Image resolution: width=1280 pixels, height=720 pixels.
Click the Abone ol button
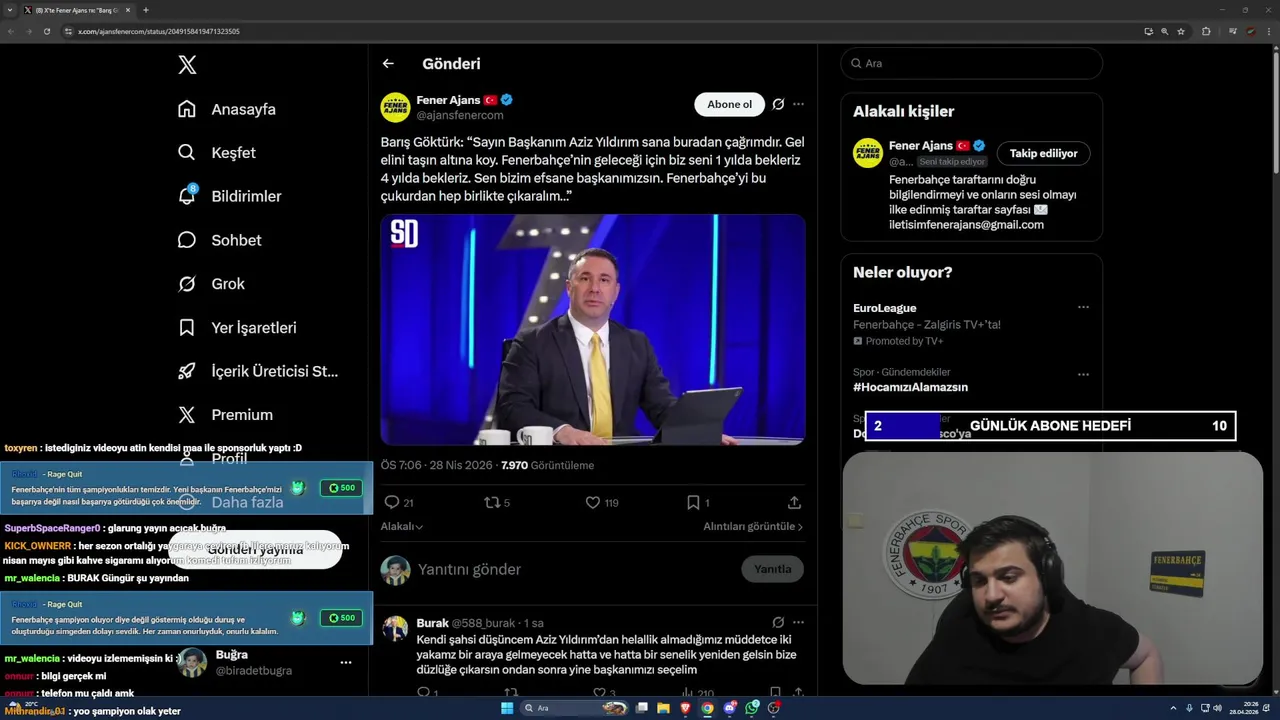tap(729, 104)
